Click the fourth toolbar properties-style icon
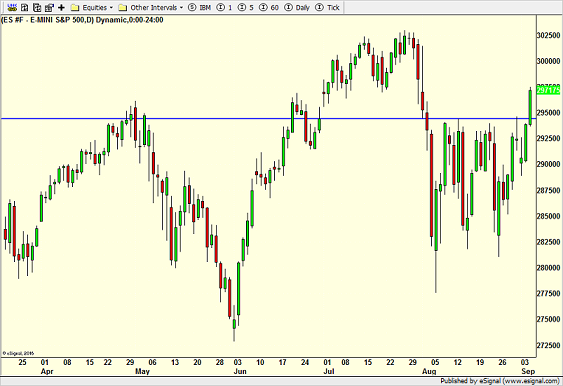This screenshot has height=386, width=563. pos(49,7)
